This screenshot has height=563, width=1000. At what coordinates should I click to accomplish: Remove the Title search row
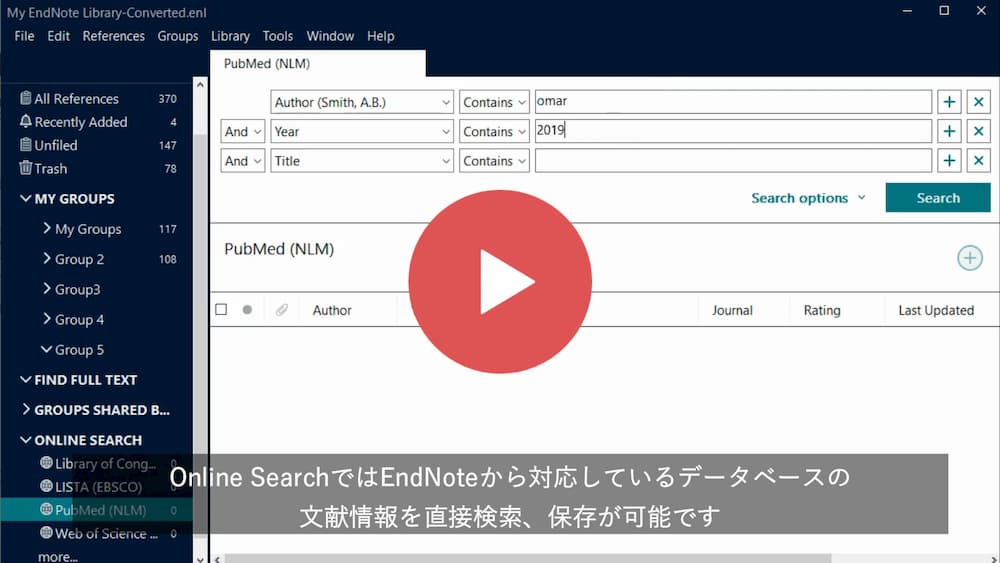click(978, 161)
